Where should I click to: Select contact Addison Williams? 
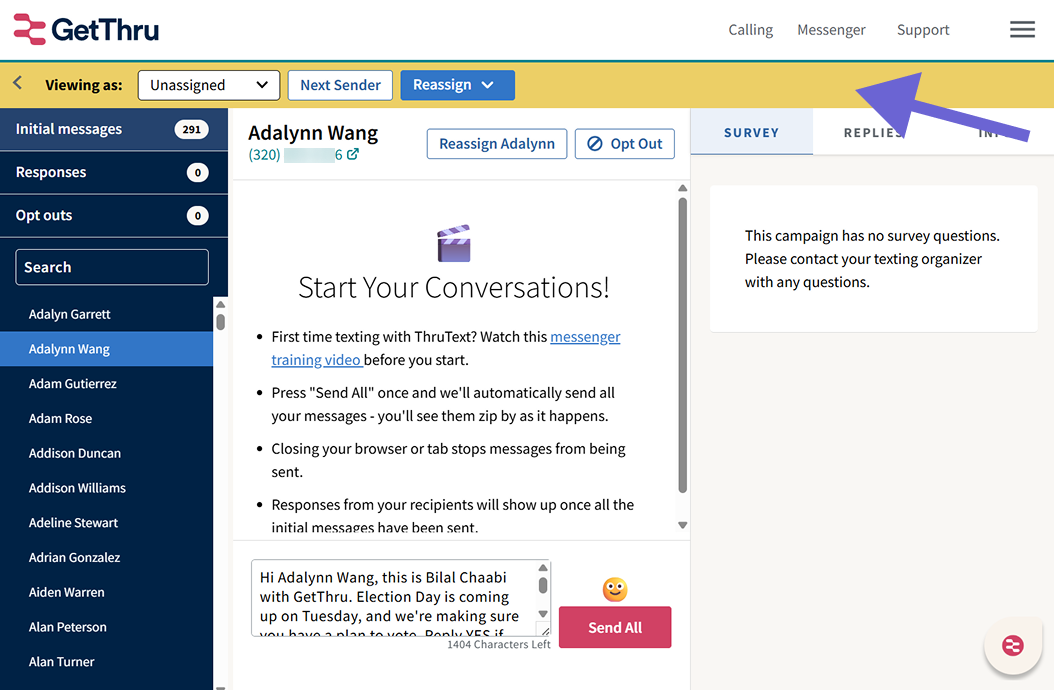(106, 488)
